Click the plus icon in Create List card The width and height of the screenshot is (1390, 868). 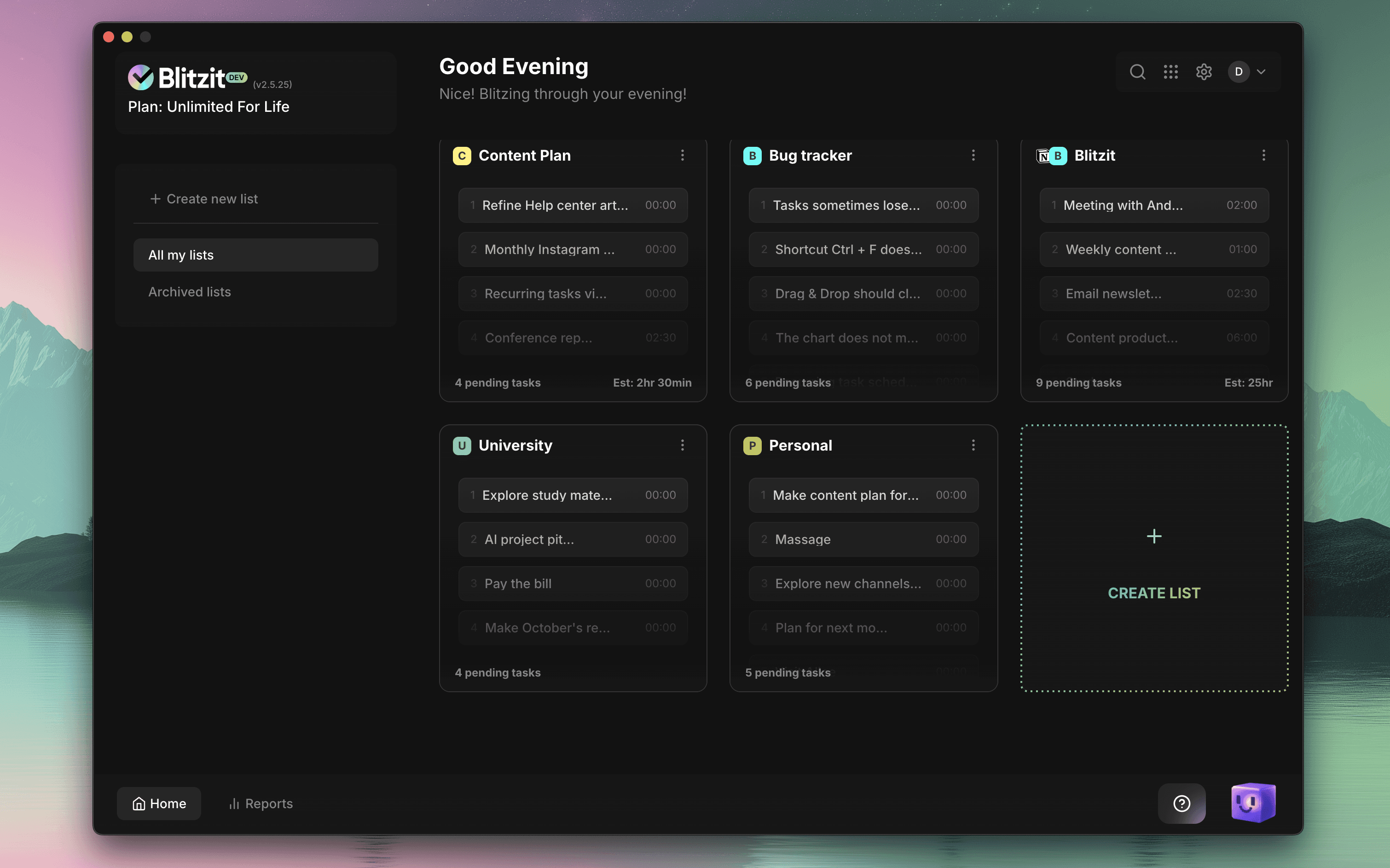pyautogui.click(x=1153, y=536)
